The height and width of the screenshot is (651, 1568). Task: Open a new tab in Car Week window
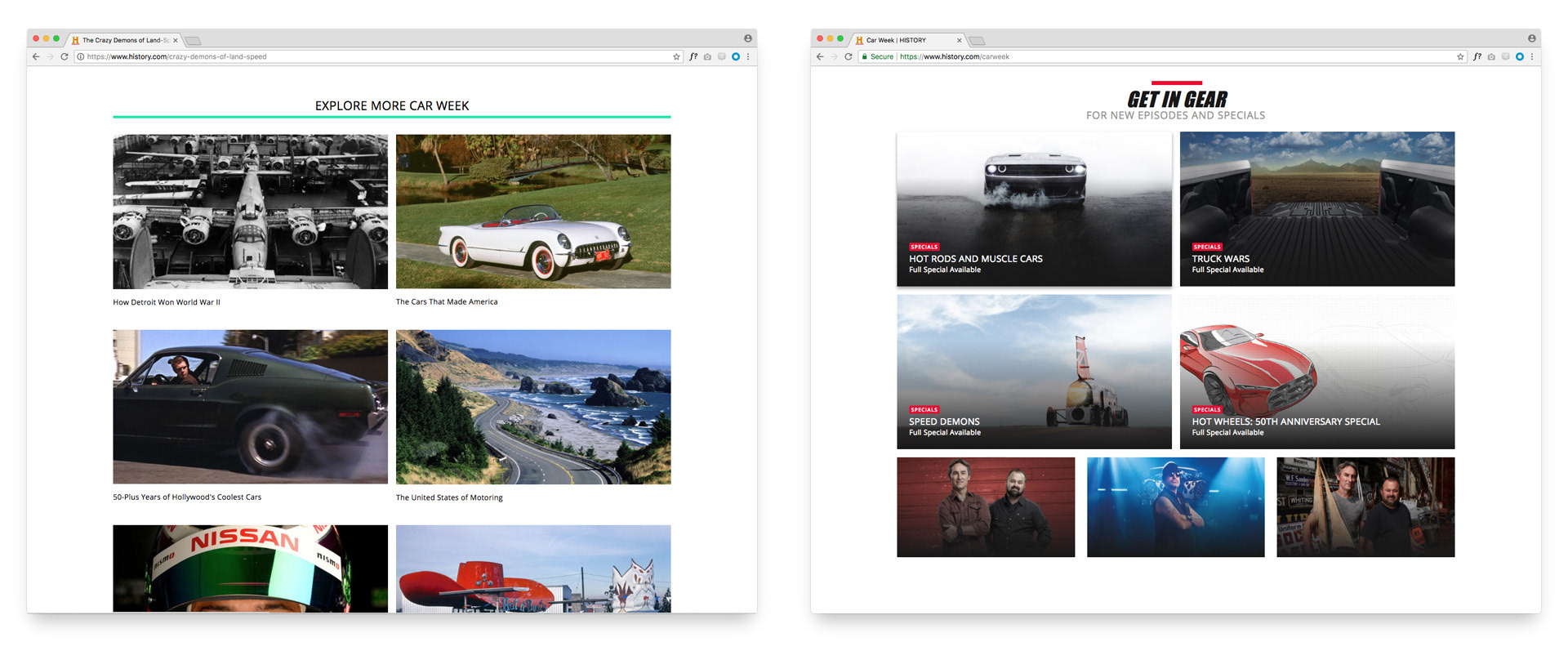(x=977, y=40)
